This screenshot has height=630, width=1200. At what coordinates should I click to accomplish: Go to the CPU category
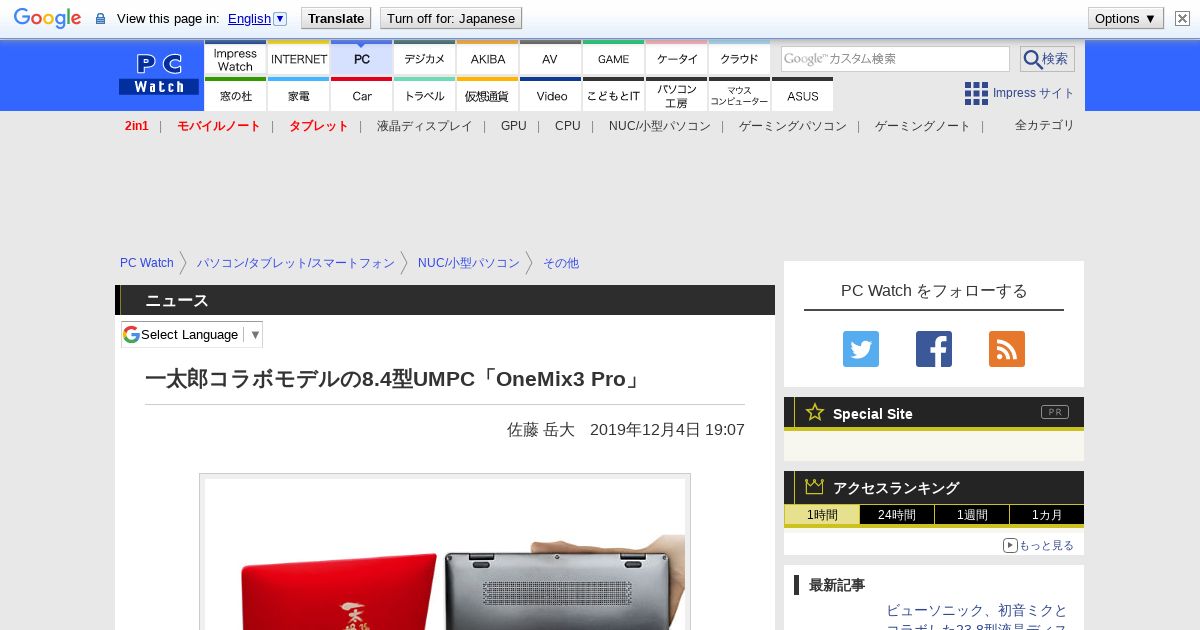(568, 126)
